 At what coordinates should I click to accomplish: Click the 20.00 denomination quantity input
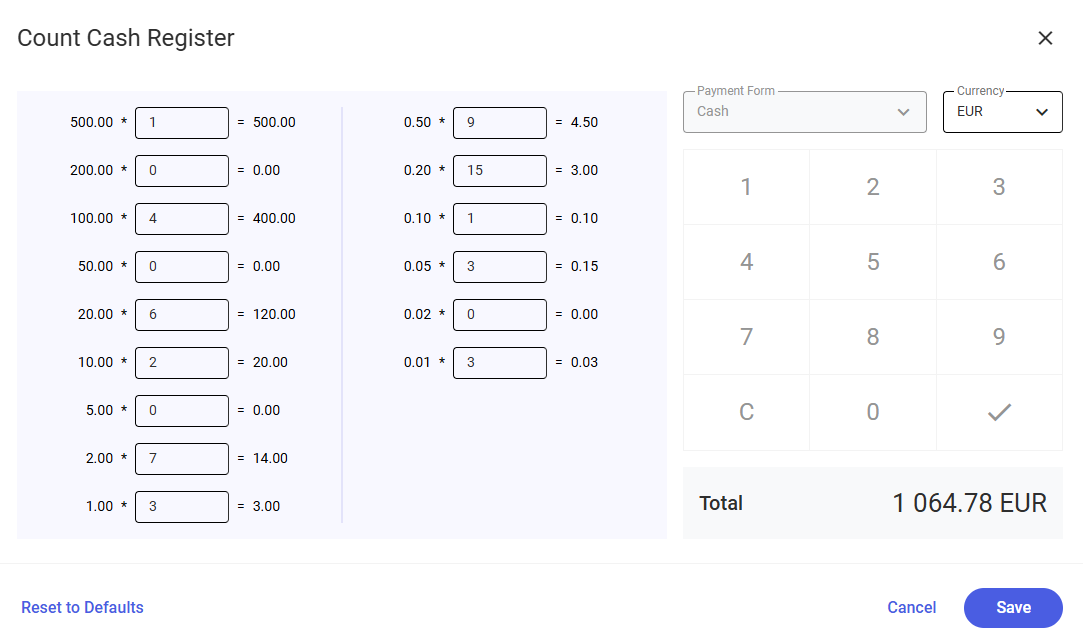(x=182, y=315)
